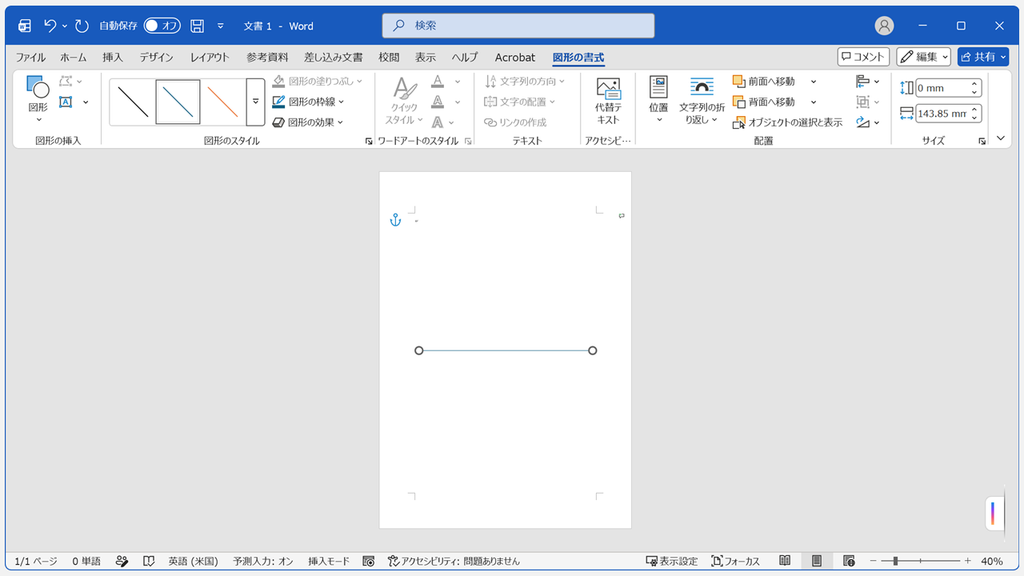Click アクセシビリティ: 問題ありません status
The width and height of the screenshot is (1024, 576).
click(x=454, y=561)
